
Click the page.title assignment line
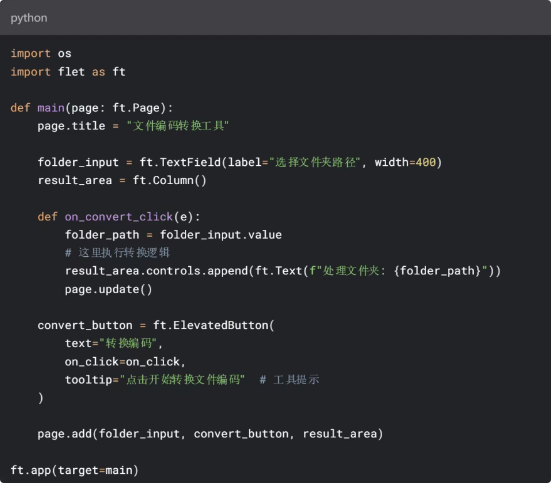point(133,125)
